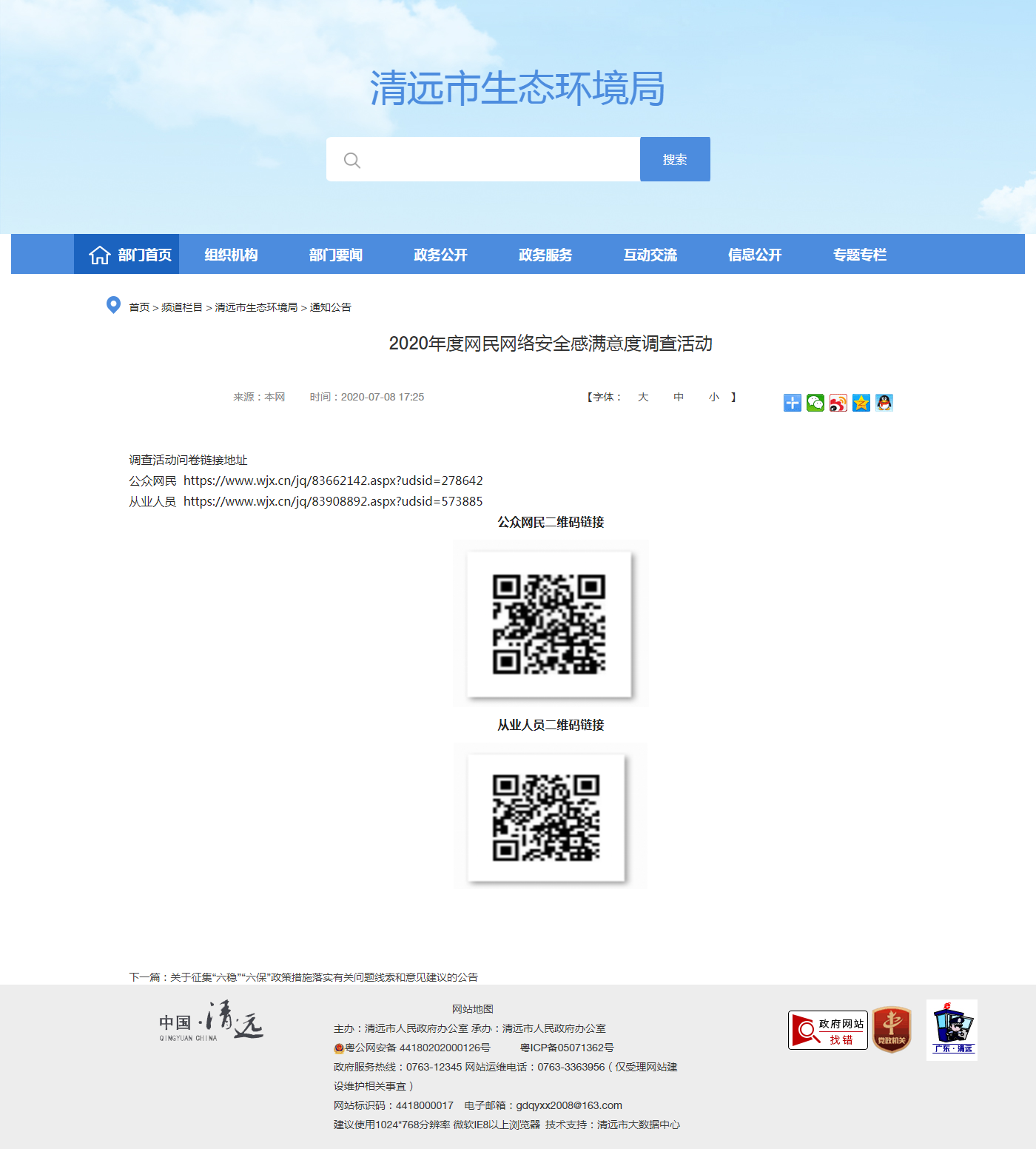Screen dimensions: 1036x1149
Task: Open the 部门首页 navigation tab
Action: click(127, 254)
